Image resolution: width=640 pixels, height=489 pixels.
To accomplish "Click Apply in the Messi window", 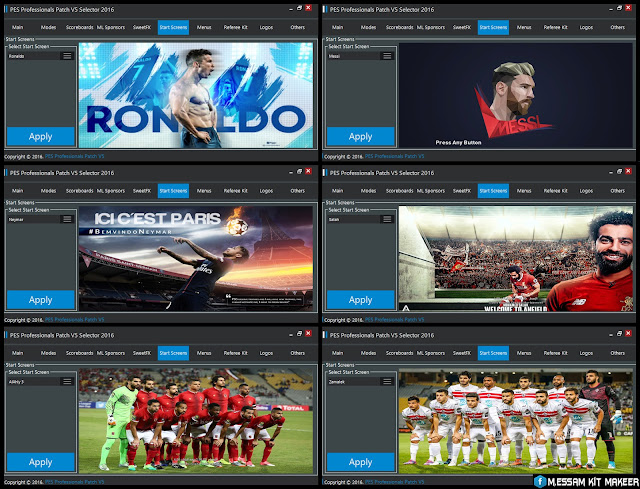I will [360, 136].
